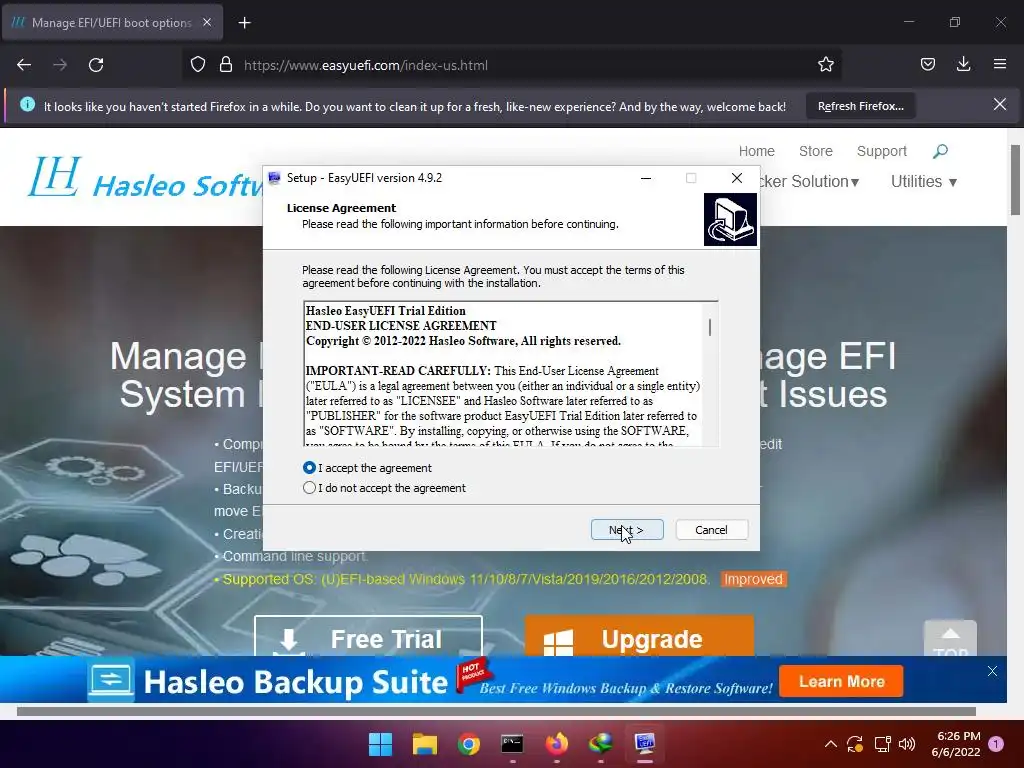Viewport: 1024px width, 768px height.
Task: Select 'I accept the agreement' radio button
Action: point(310,468)
